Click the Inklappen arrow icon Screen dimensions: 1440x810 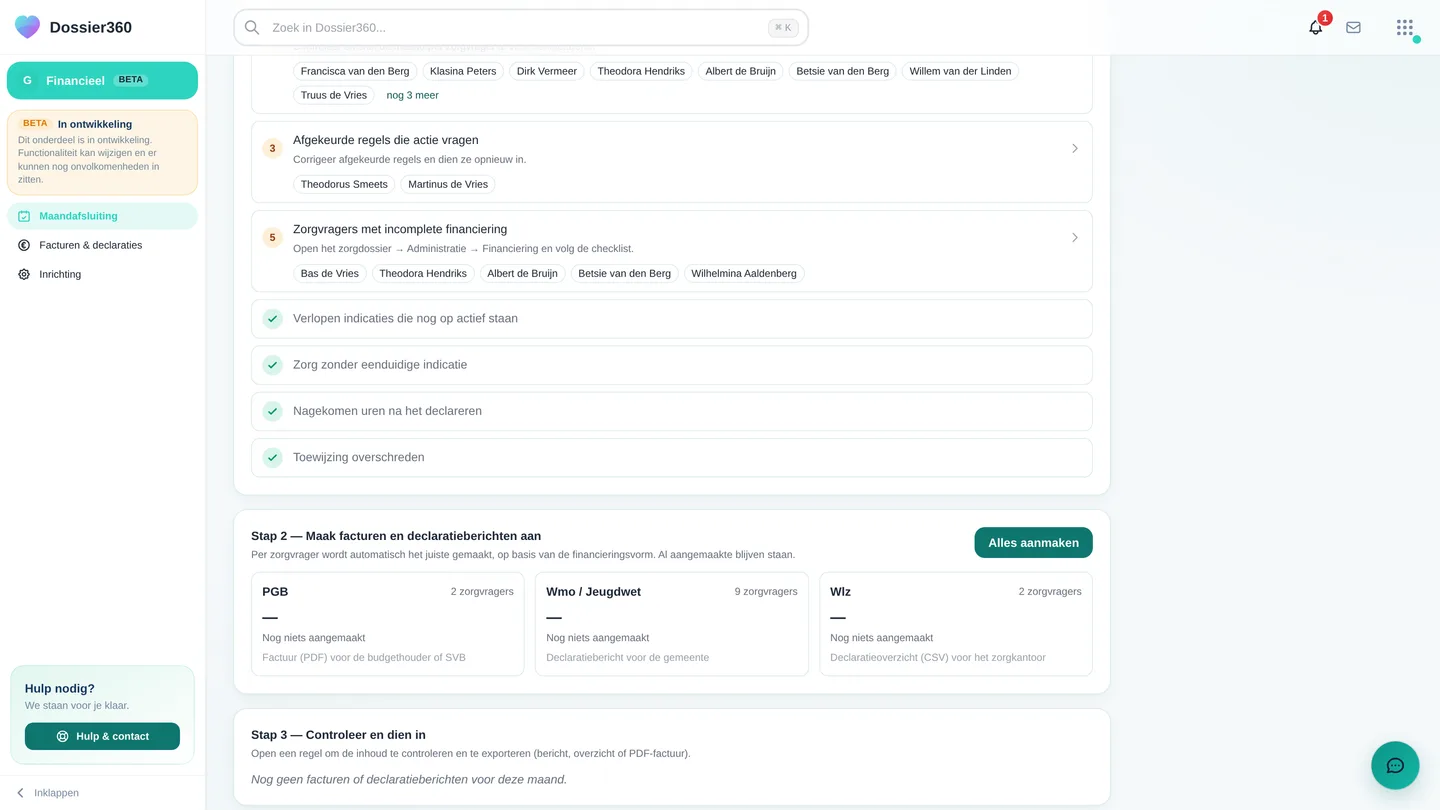pos(20,793)
